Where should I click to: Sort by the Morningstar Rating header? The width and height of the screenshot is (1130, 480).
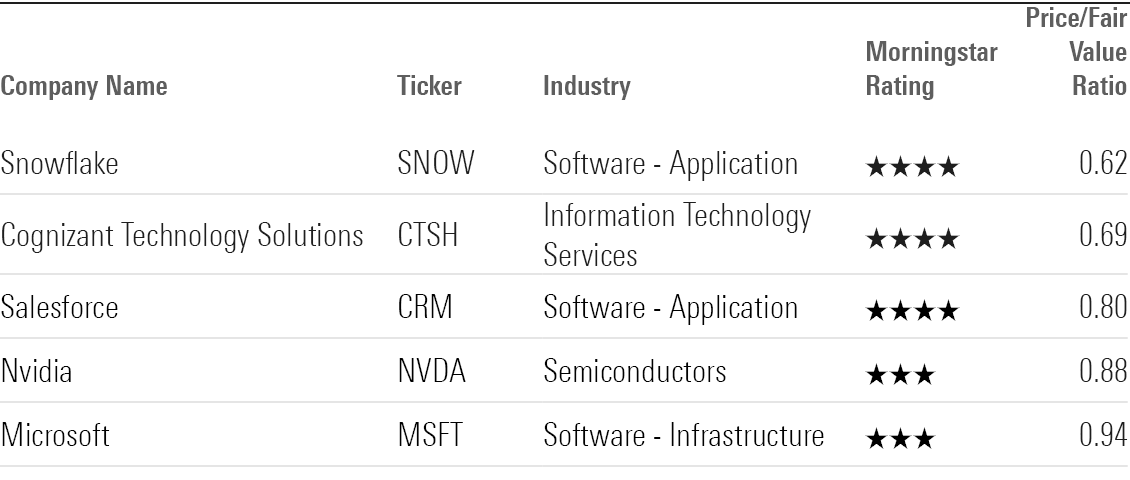point(931,69)
